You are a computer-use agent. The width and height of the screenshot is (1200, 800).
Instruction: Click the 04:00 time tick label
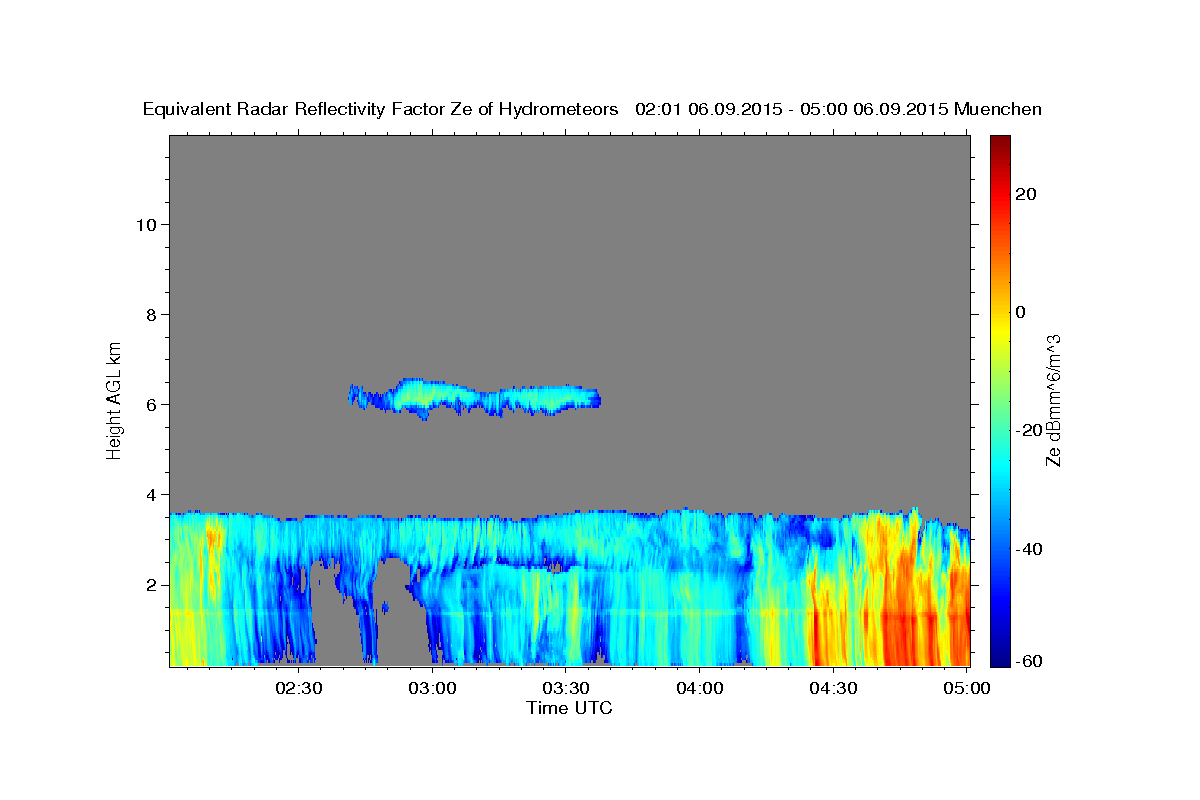pos(700,688)
